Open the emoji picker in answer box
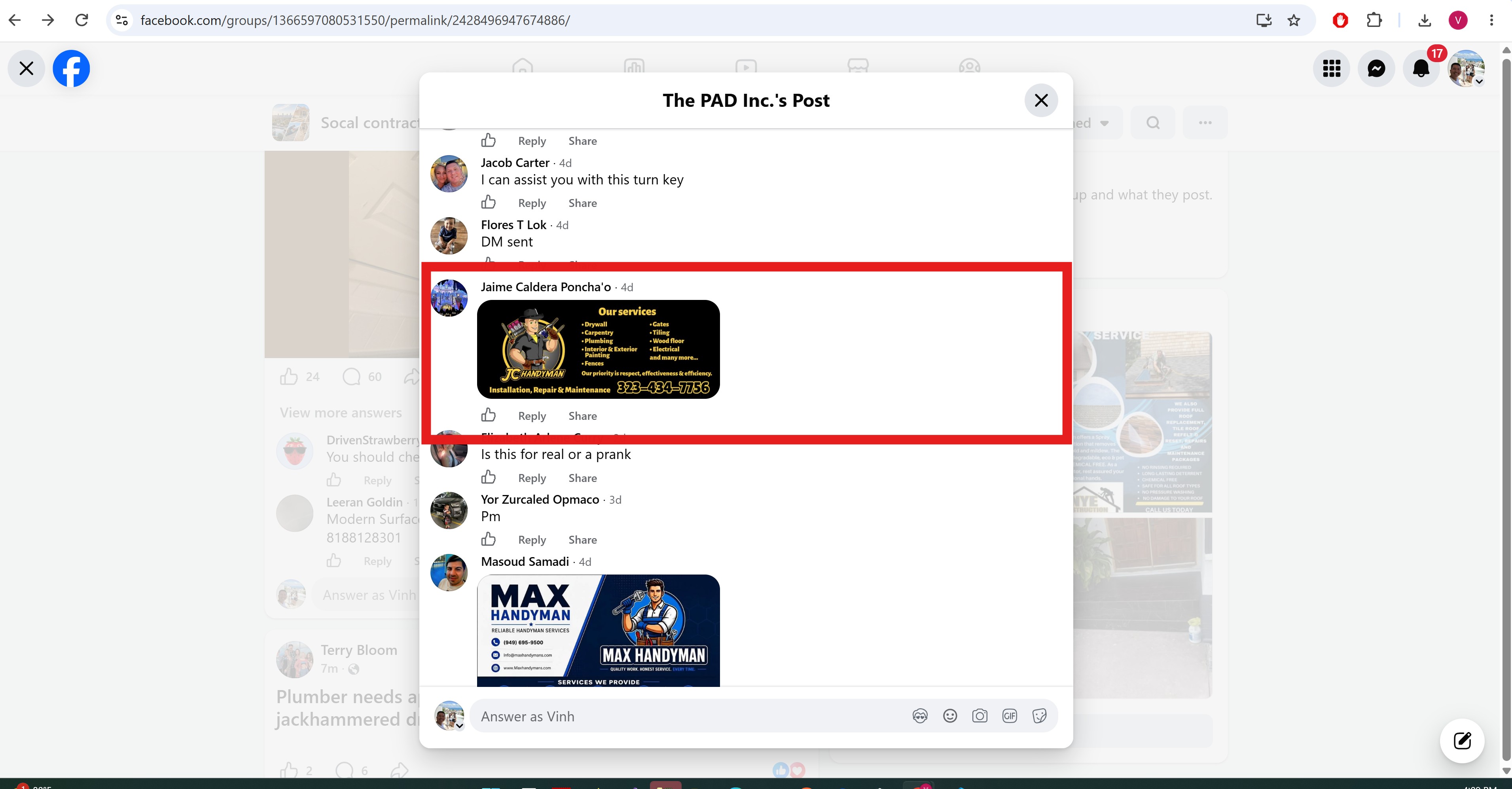Screen dimensions: 1512x789 click(950, 716)
